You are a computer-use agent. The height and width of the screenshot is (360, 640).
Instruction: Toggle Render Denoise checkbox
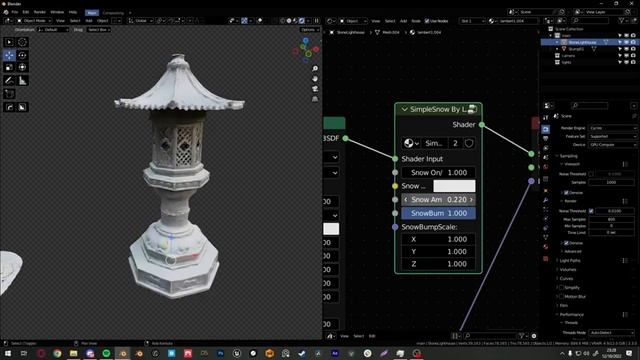(x=566, y=243)
